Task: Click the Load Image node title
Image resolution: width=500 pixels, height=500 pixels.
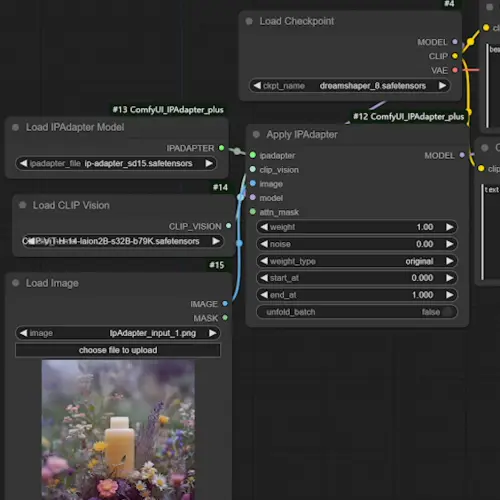Action: click(x=52, y=283)
